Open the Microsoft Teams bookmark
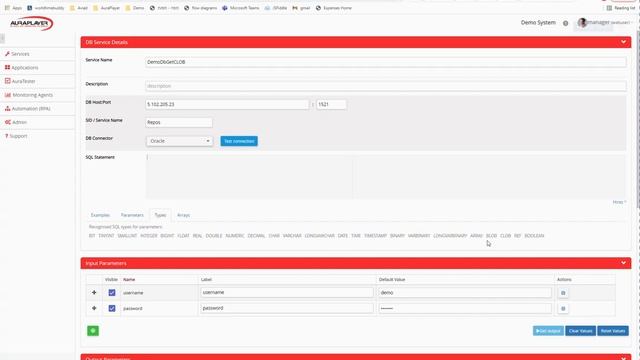The height and width of the screenshot is (360, 640). coord(241,8)
